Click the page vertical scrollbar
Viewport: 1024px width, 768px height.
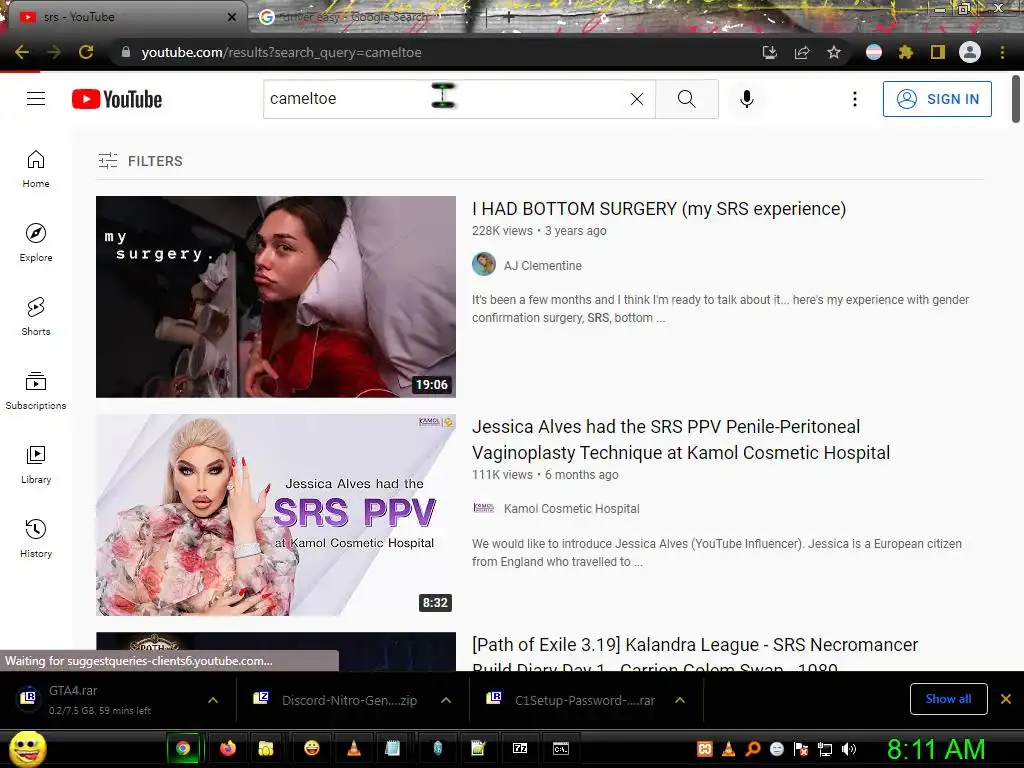[1016, 99]
